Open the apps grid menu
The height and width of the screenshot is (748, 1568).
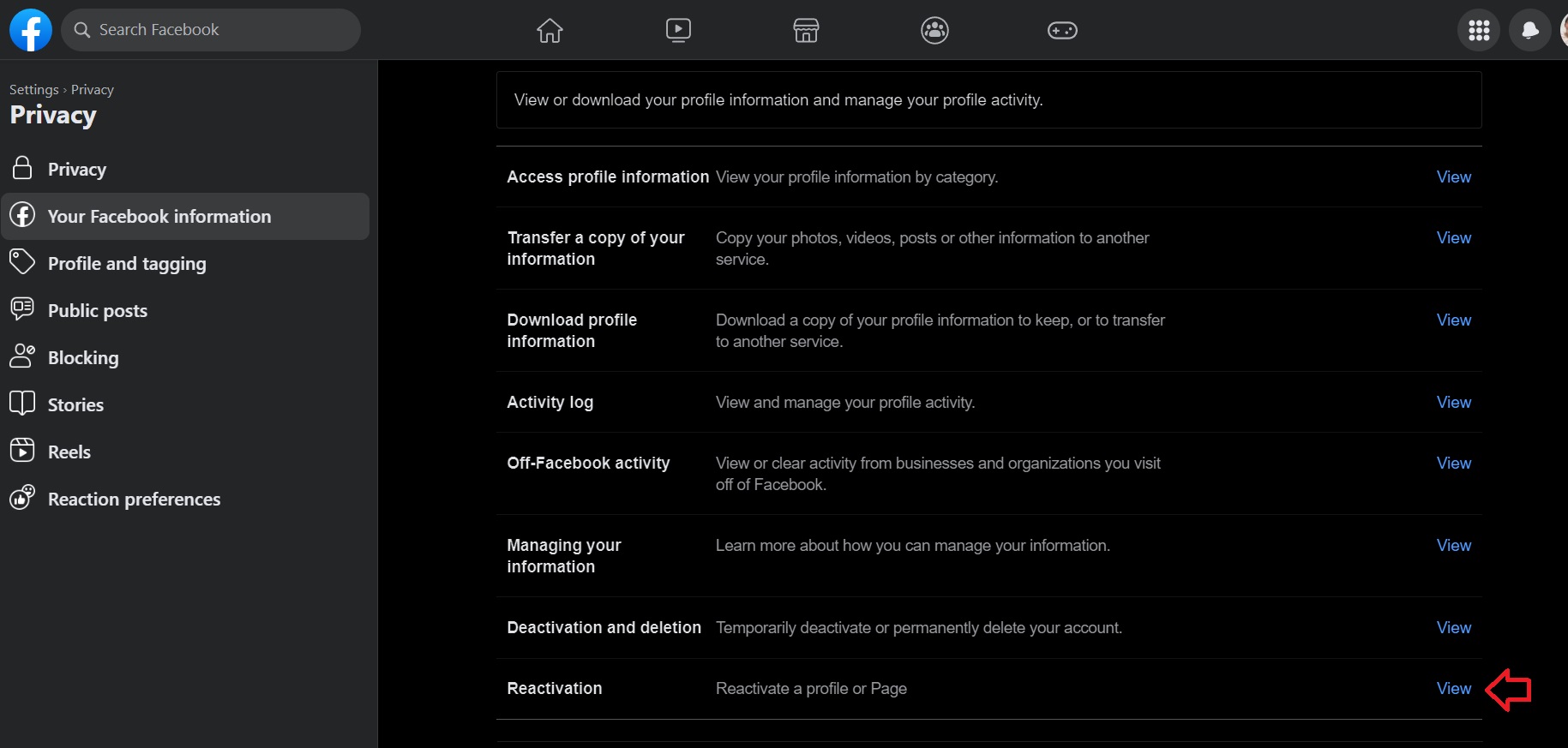point(1479,31)
